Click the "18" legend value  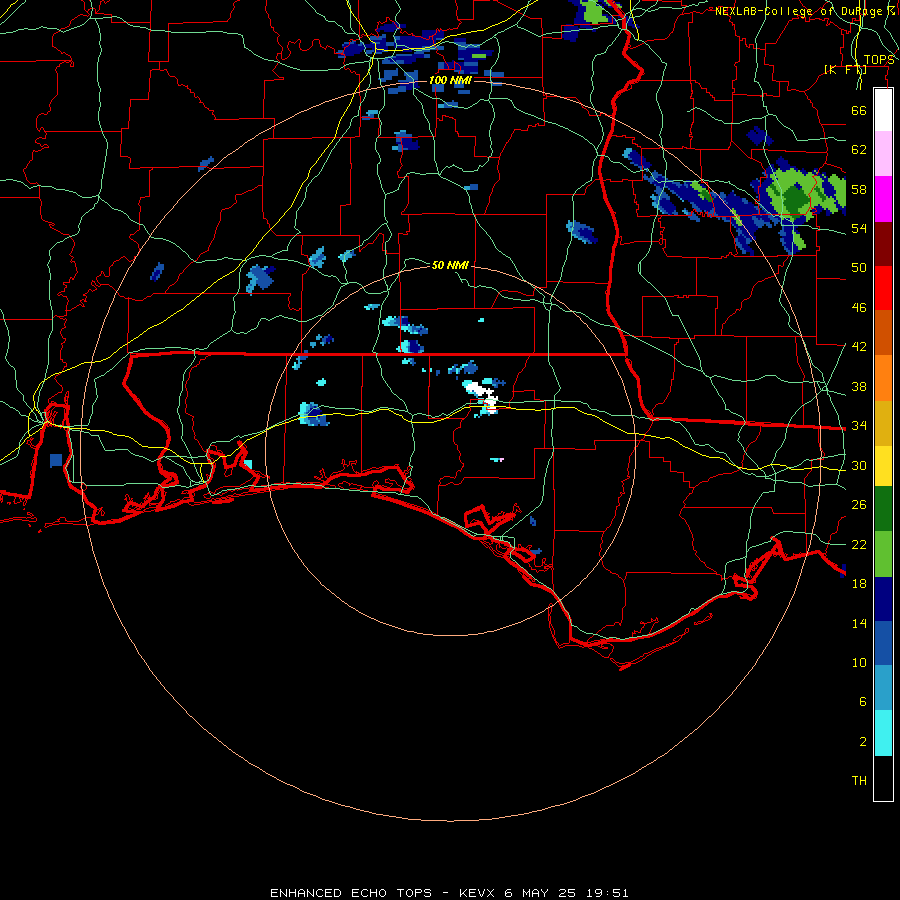pyautogui.click(x=859, y=584)
